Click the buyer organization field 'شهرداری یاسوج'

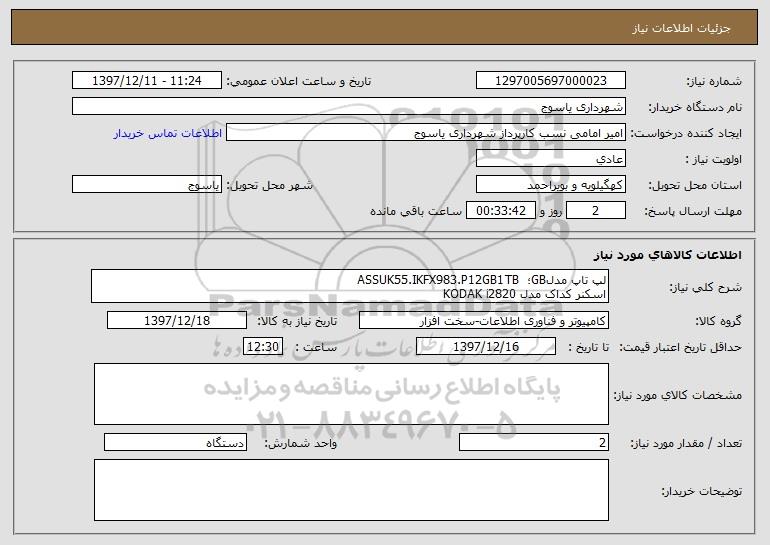[x=349, y=107]
